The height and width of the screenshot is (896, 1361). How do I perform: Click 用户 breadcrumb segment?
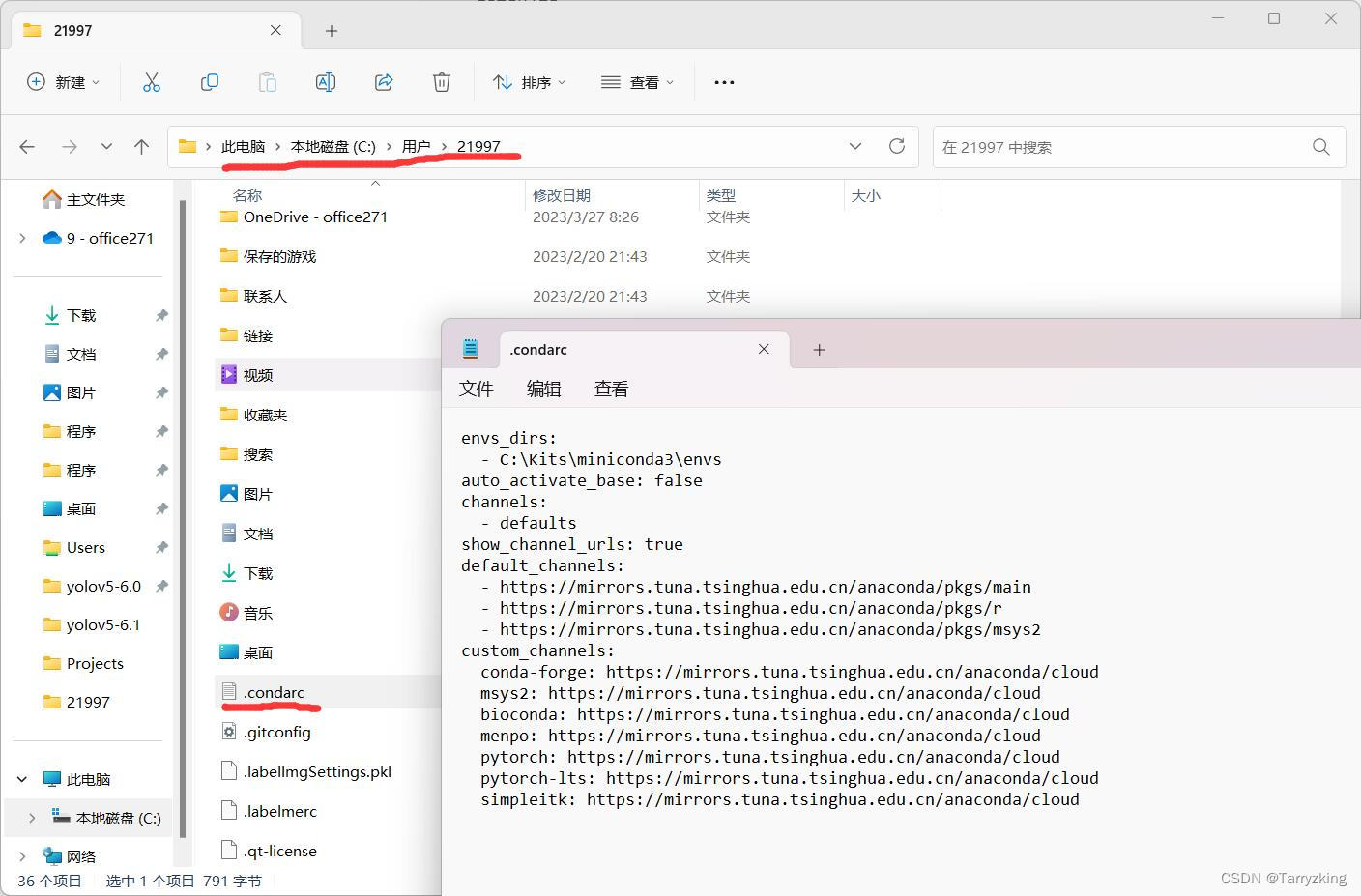pos(417,147)
